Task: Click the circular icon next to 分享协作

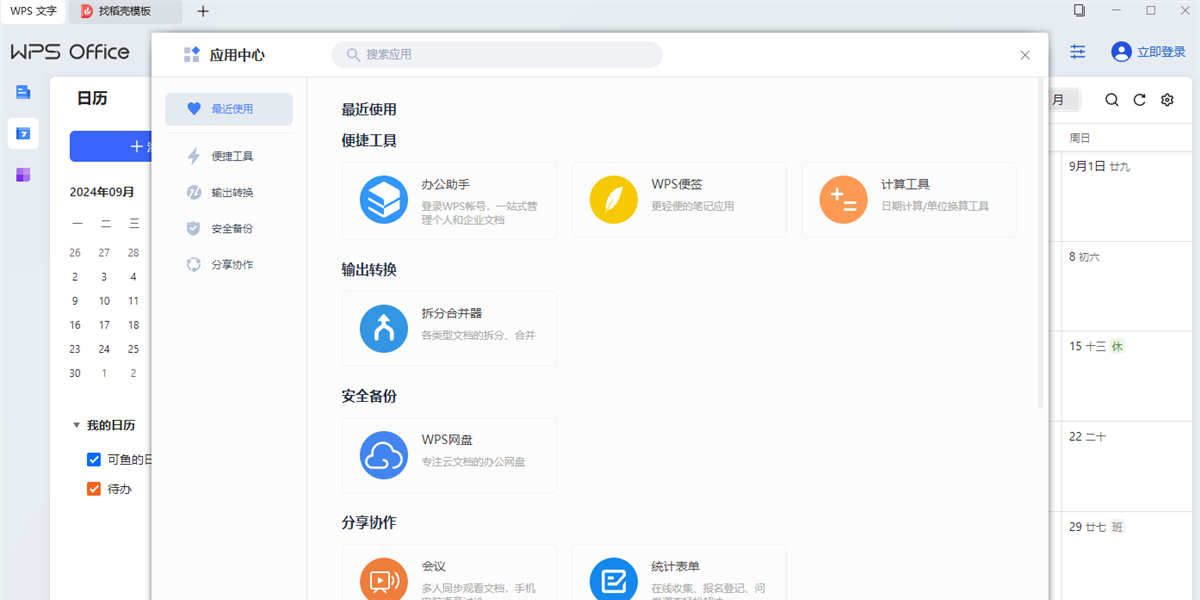Action: pos(194,265)
